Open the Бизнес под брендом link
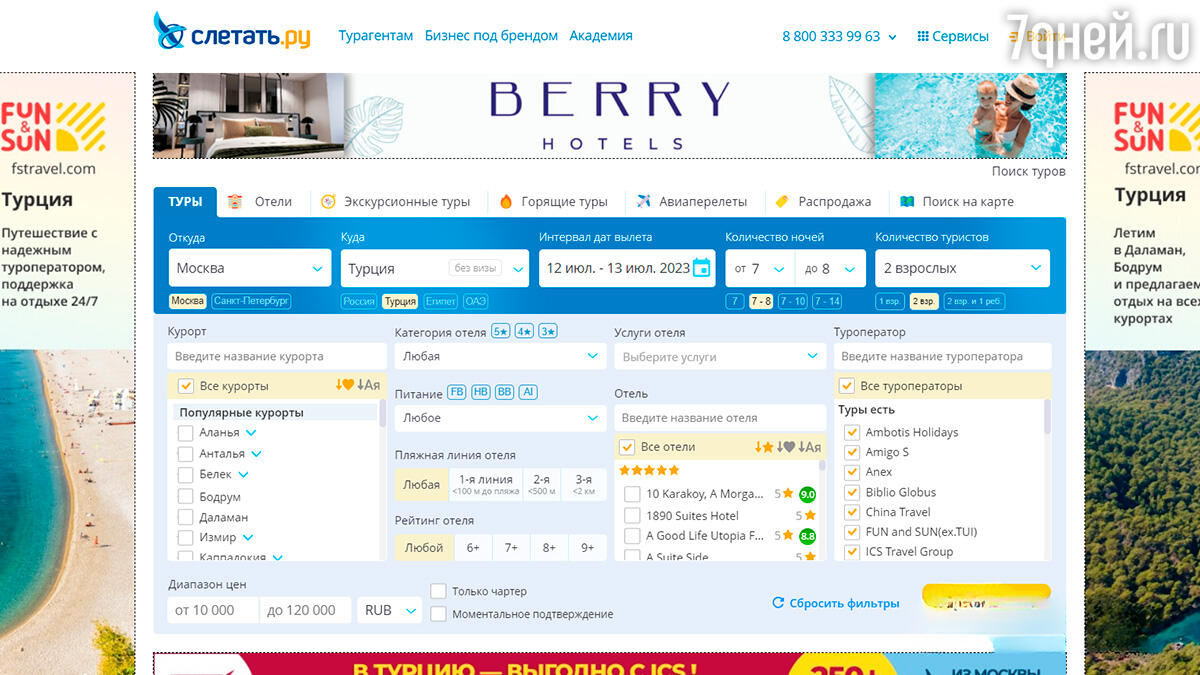 491,35
